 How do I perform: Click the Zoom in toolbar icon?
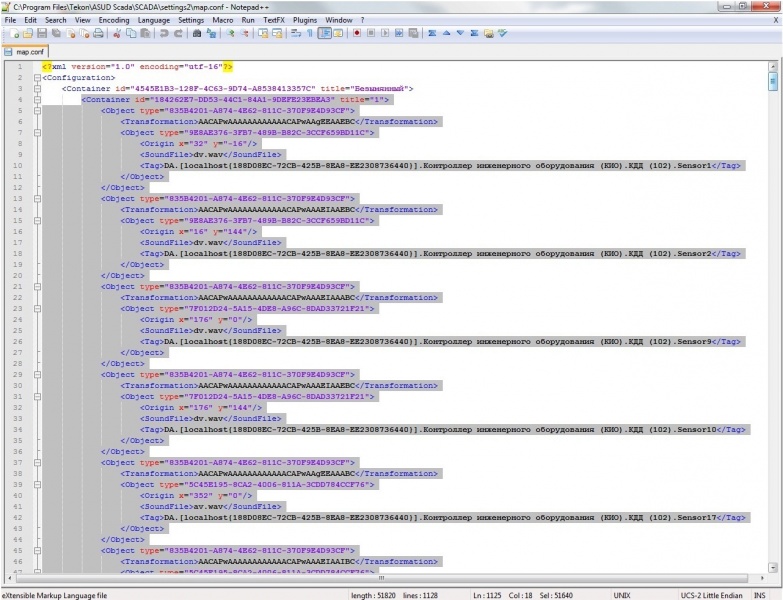(230, 33)
